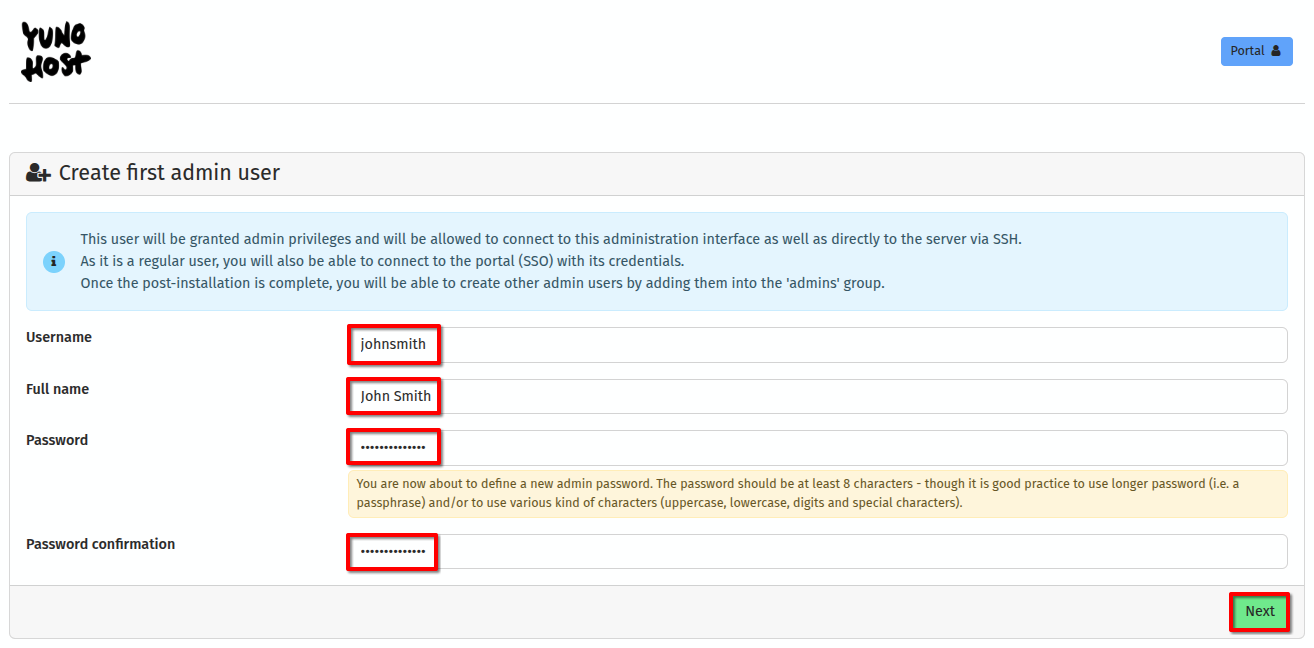Click the blue info circle icon
Viewport: 1314px width, 648px height.
54,261
